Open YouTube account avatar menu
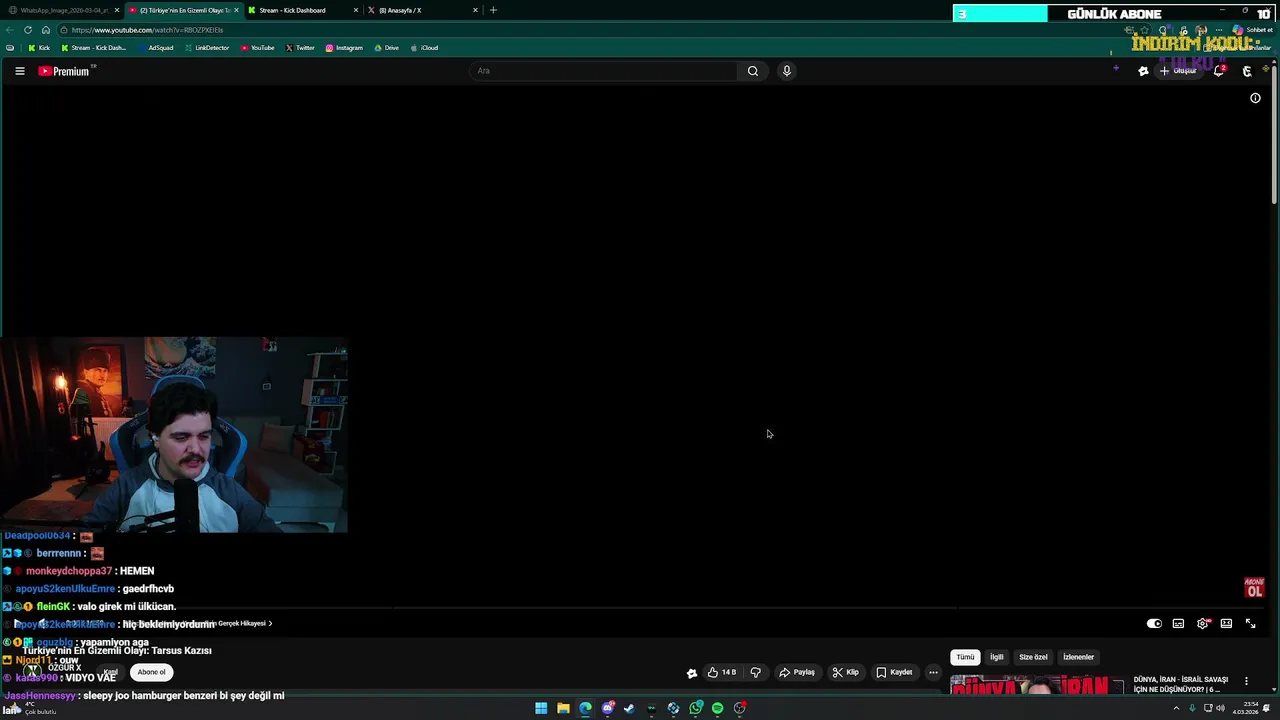The image size is (1280, 720). tap(1247, 71)
